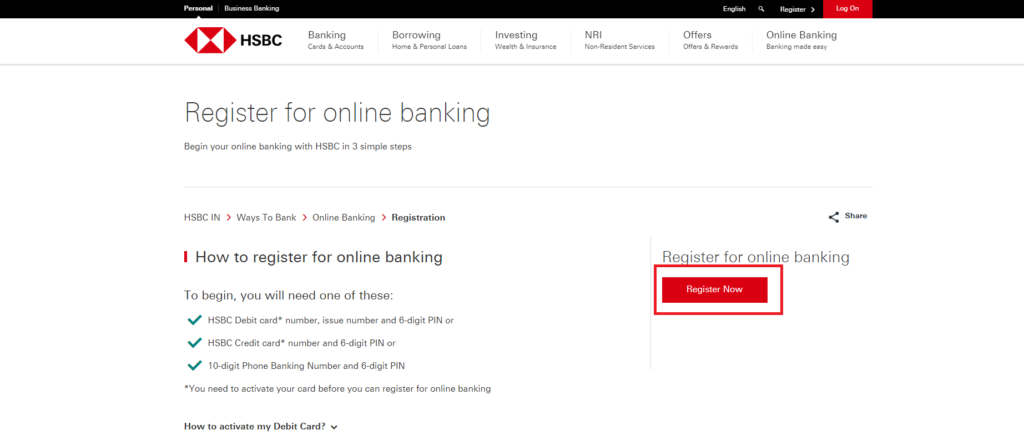This screenshot has height=440, width=1024.
Task: Click the Register link in top bar
Action: (x=792, y=10)
